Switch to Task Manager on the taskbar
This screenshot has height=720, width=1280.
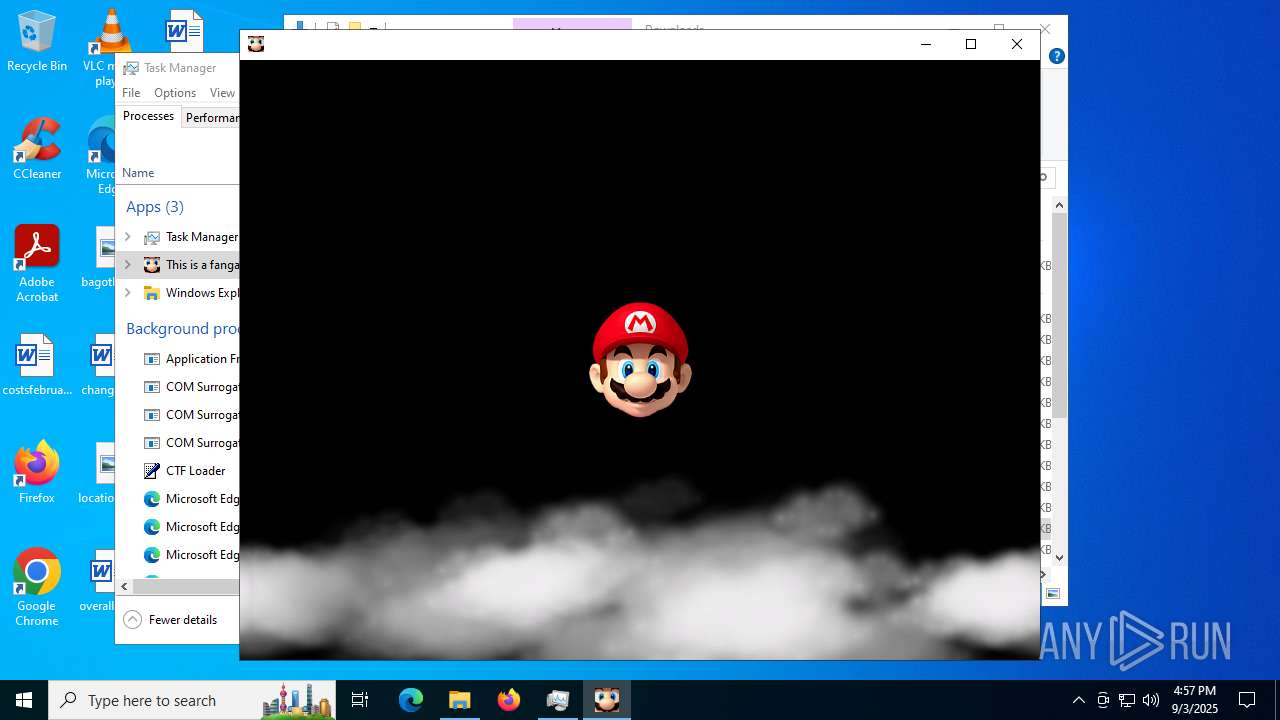coord(558,700)
